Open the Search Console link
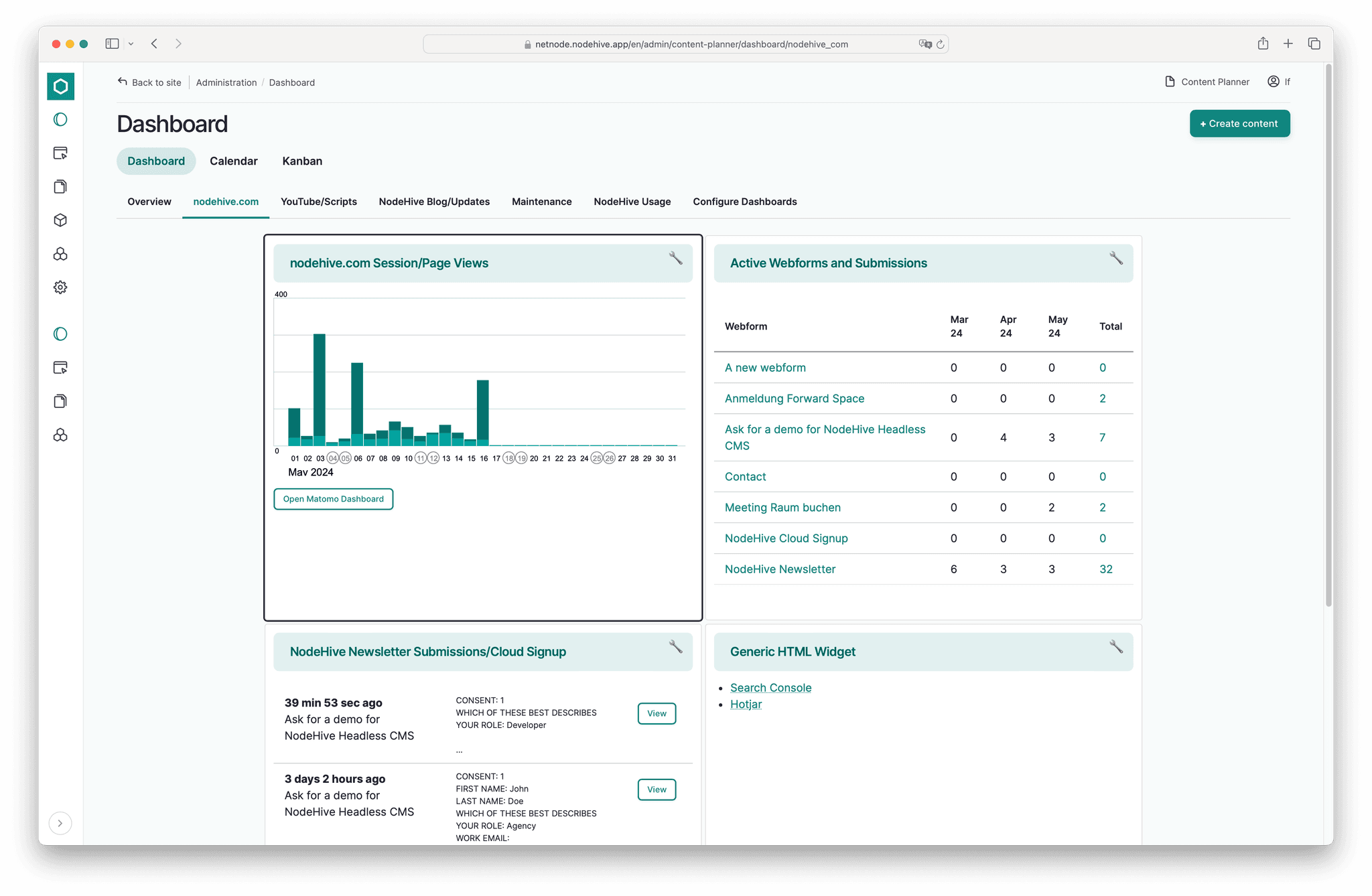The width and height of the screenshot is (1372, 896). point(770,688)
